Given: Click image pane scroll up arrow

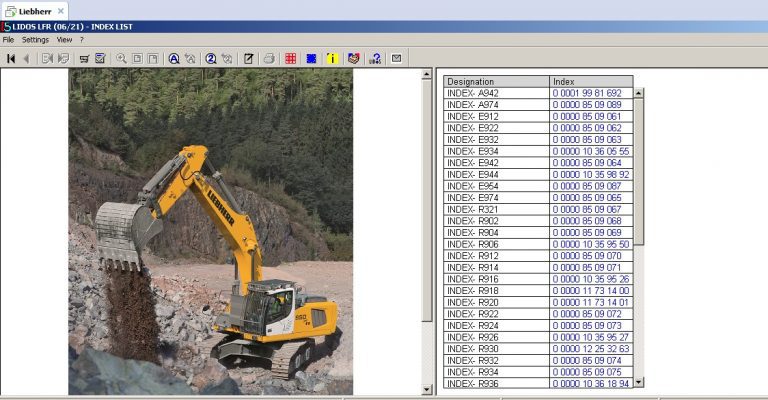Looking at the screenshot, I should [x=427, y=74].
